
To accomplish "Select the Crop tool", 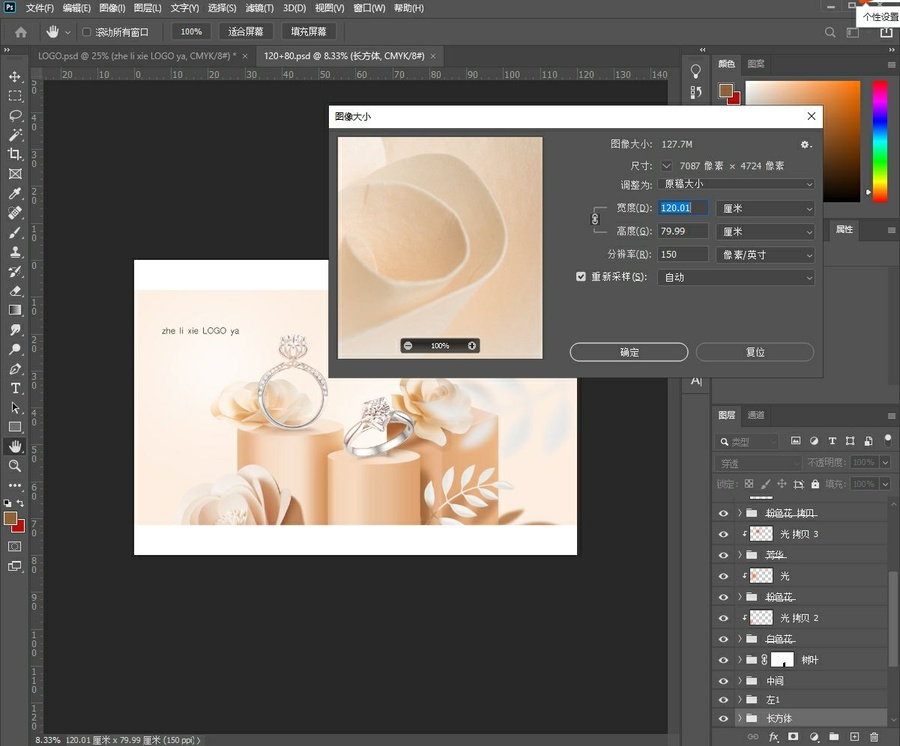I will 15,154.
